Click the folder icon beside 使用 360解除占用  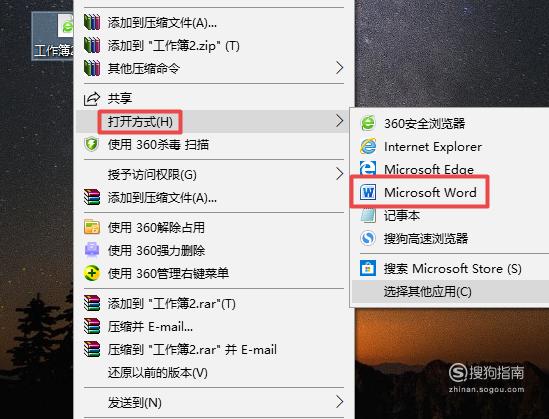[92, 227]
